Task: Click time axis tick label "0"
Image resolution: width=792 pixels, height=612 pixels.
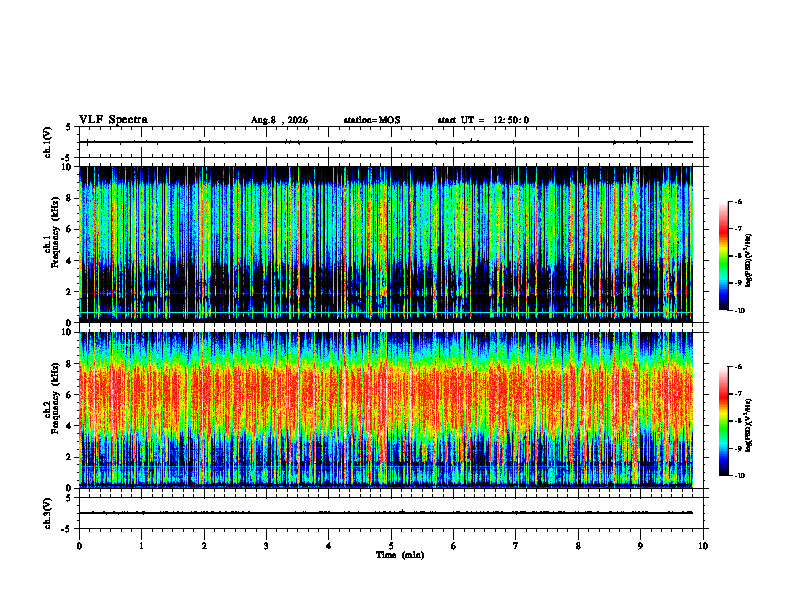Action: tap(79, 546)
